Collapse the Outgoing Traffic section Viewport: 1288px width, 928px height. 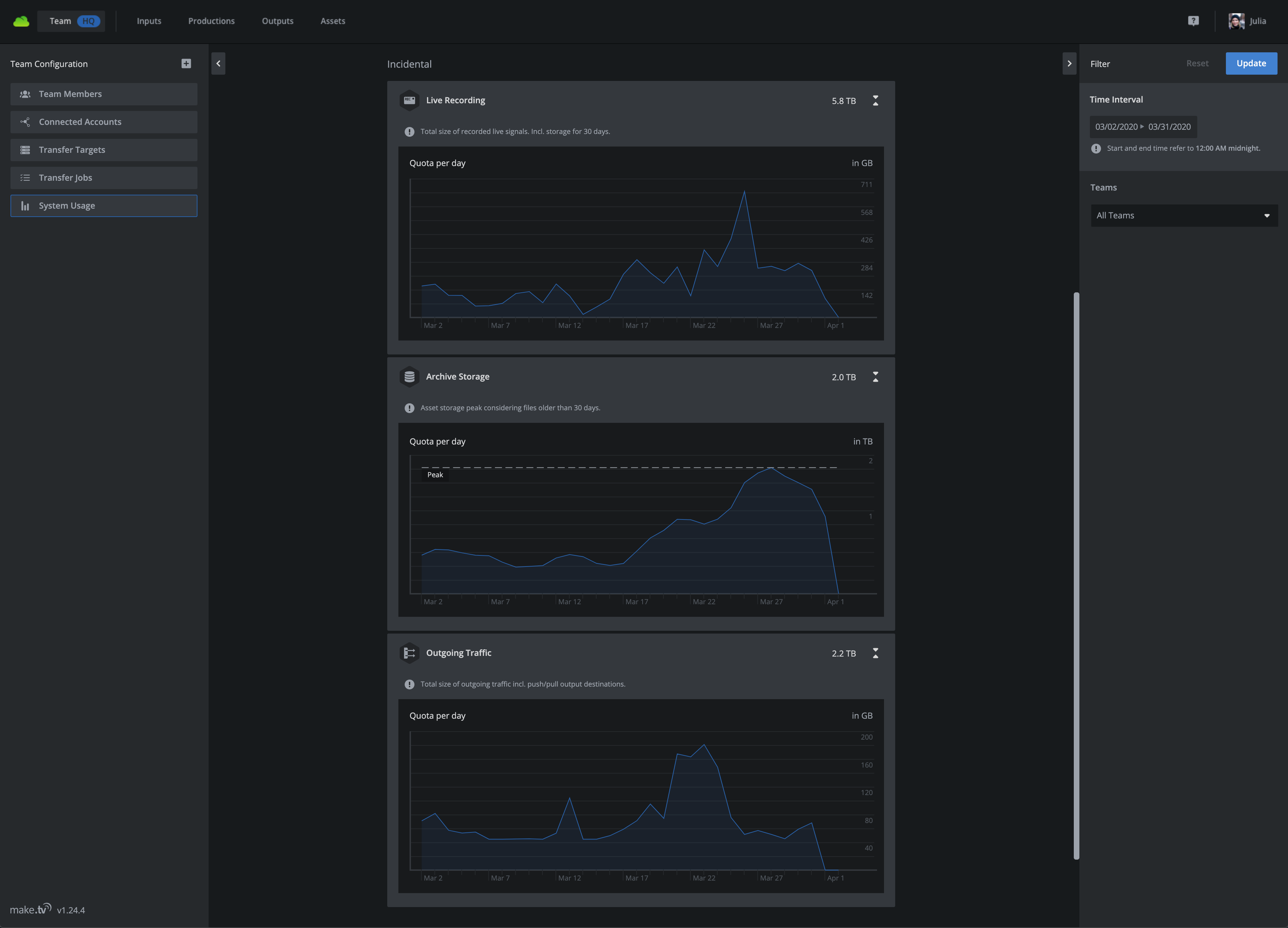click(x=875, y=653)
